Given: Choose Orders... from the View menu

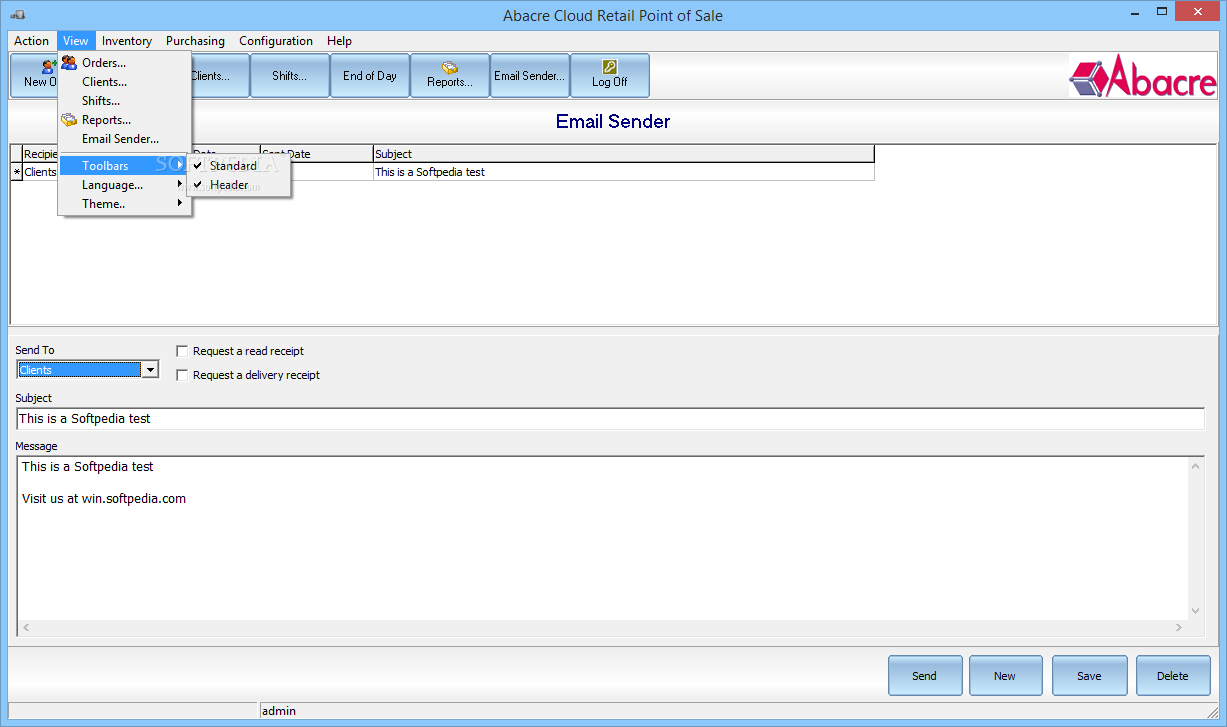Looking at the screenshot, I should coord(124,63).
